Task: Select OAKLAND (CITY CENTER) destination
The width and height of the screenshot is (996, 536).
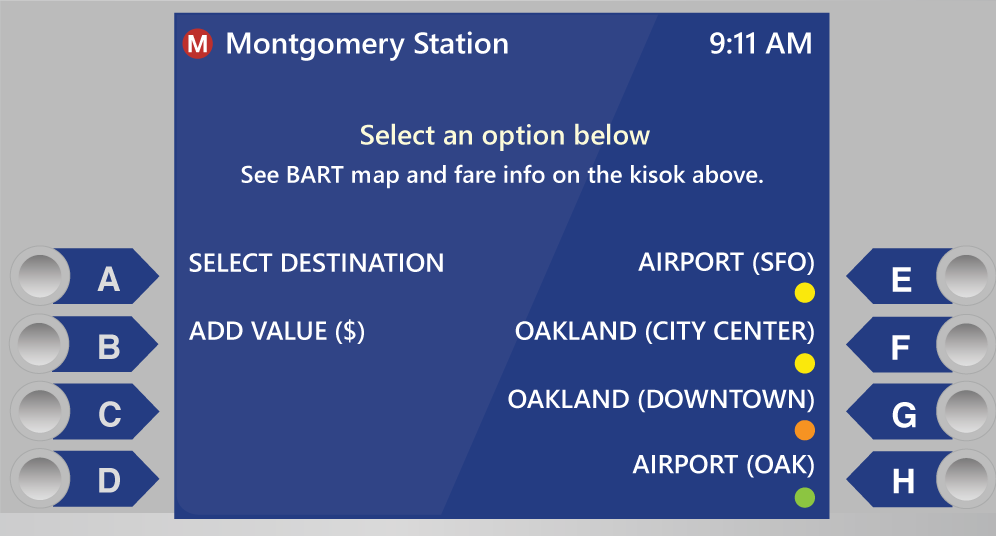Action: coord(664,332)
